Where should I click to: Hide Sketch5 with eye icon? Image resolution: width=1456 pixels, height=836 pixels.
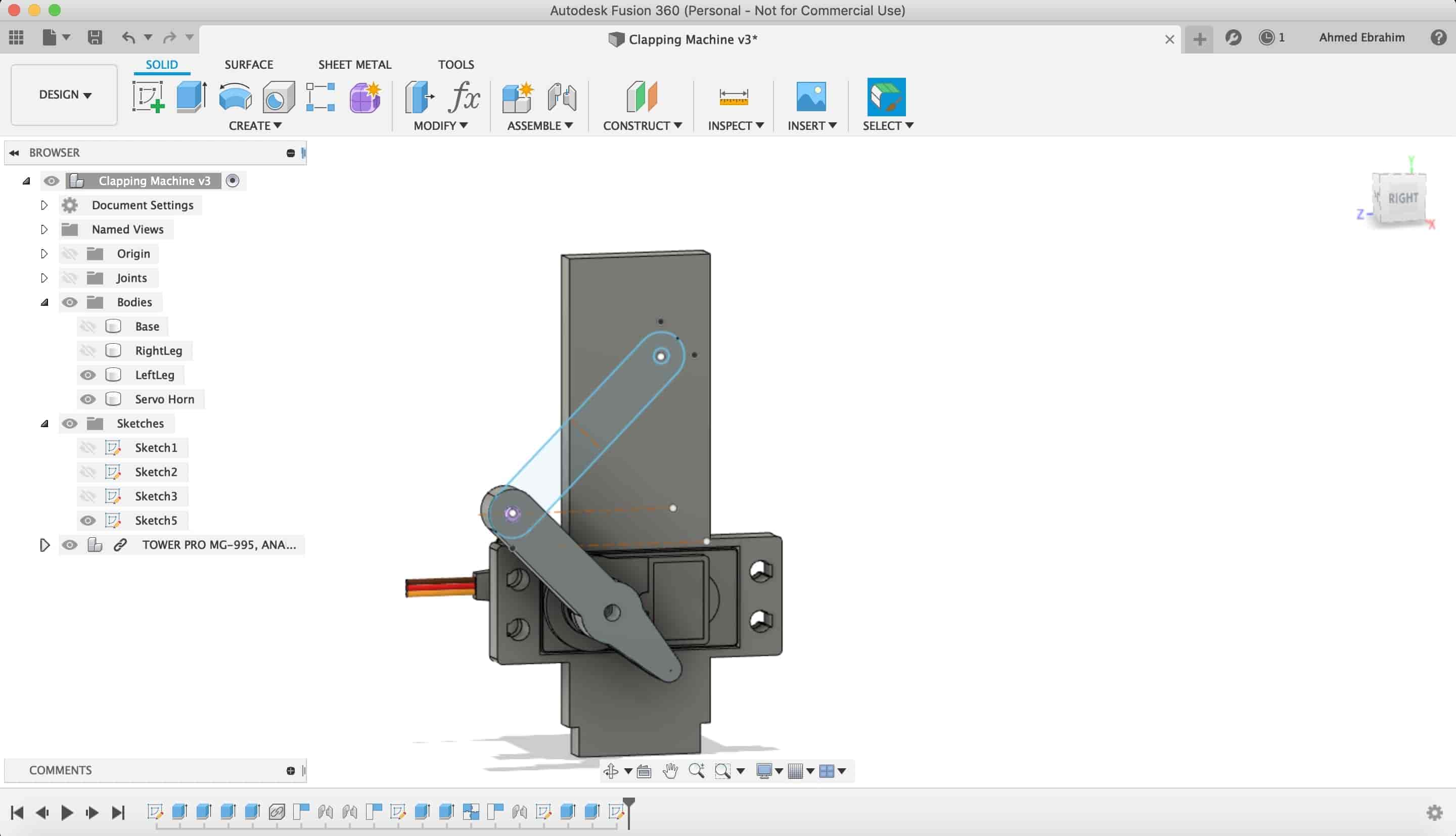point(87,520)
